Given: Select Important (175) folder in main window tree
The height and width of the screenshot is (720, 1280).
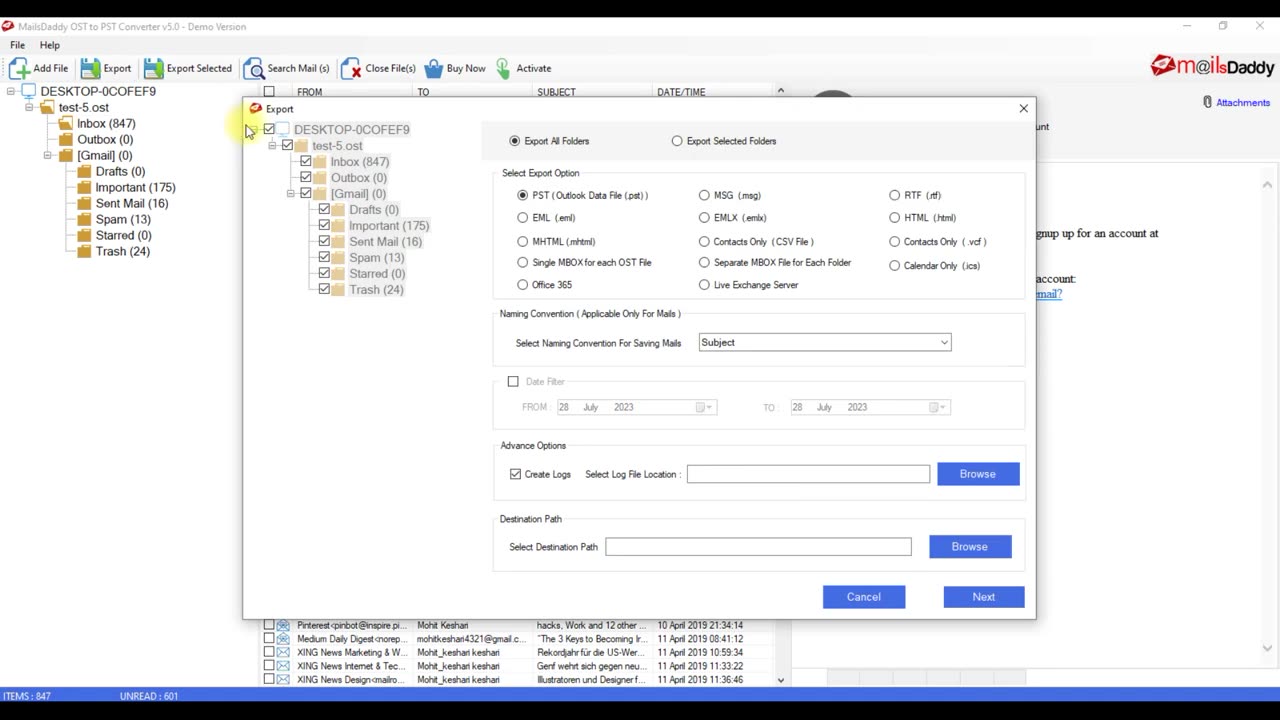Looking at the screenshot, I should coord(135,188).
